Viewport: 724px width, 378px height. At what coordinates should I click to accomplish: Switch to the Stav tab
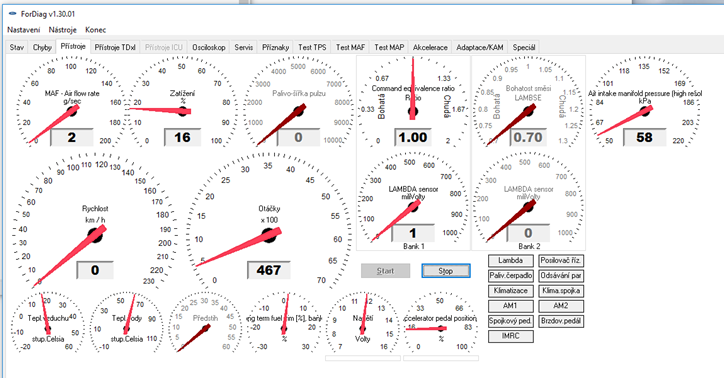17,47
